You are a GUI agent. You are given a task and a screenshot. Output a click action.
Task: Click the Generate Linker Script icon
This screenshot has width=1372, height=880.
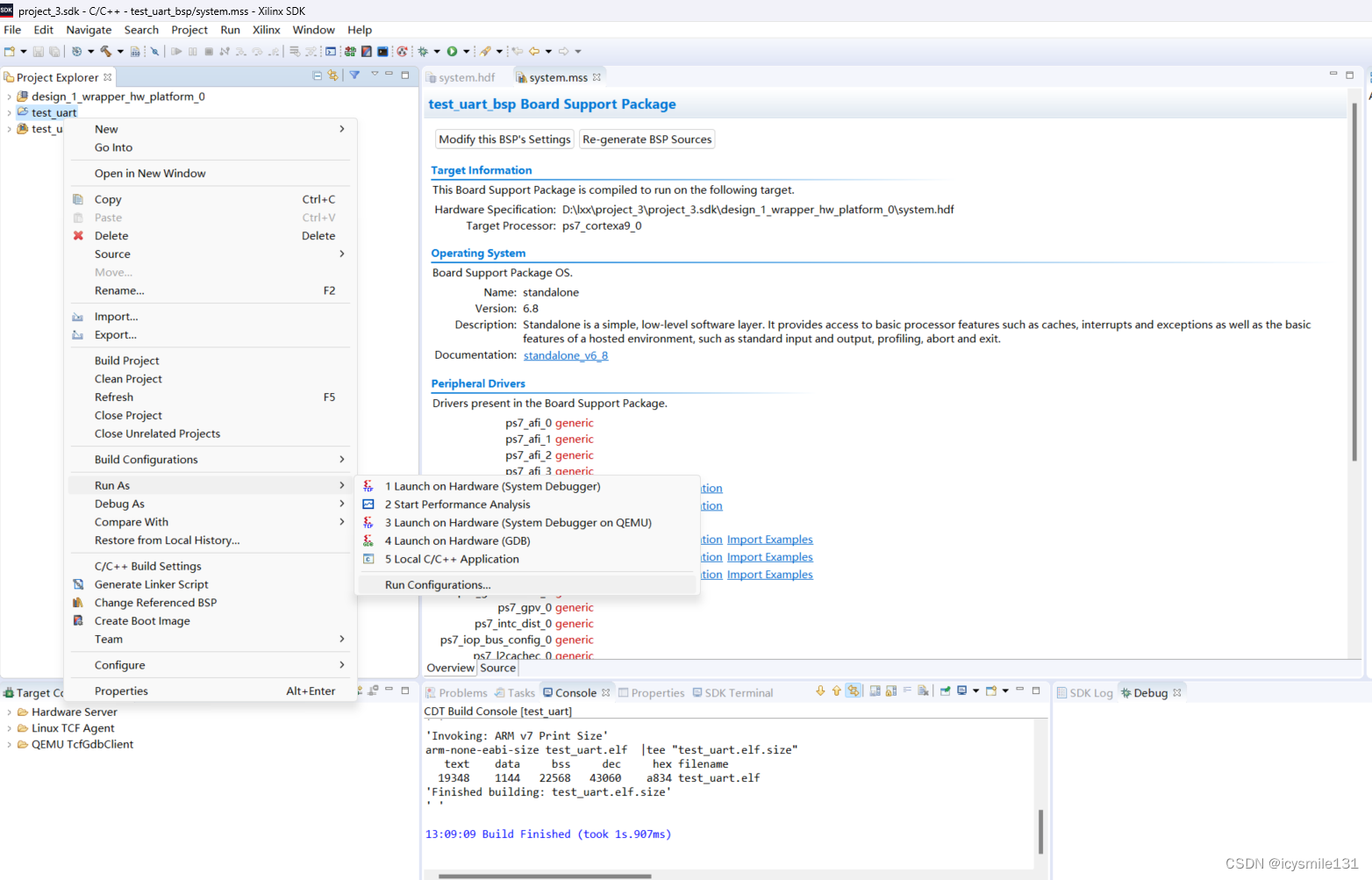(78, 584)
